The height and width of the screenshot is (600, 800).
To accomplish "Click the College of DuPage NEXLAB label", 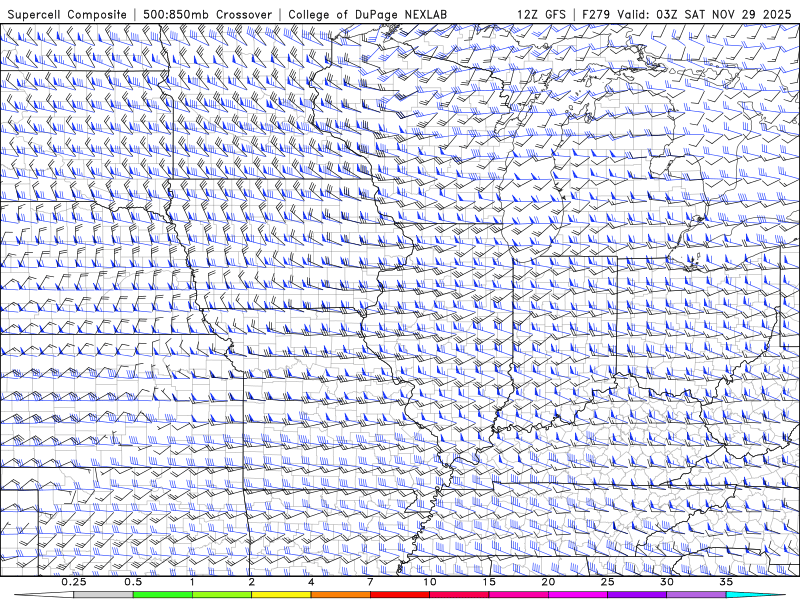I will pyautogui.click(x=367, y=15).
